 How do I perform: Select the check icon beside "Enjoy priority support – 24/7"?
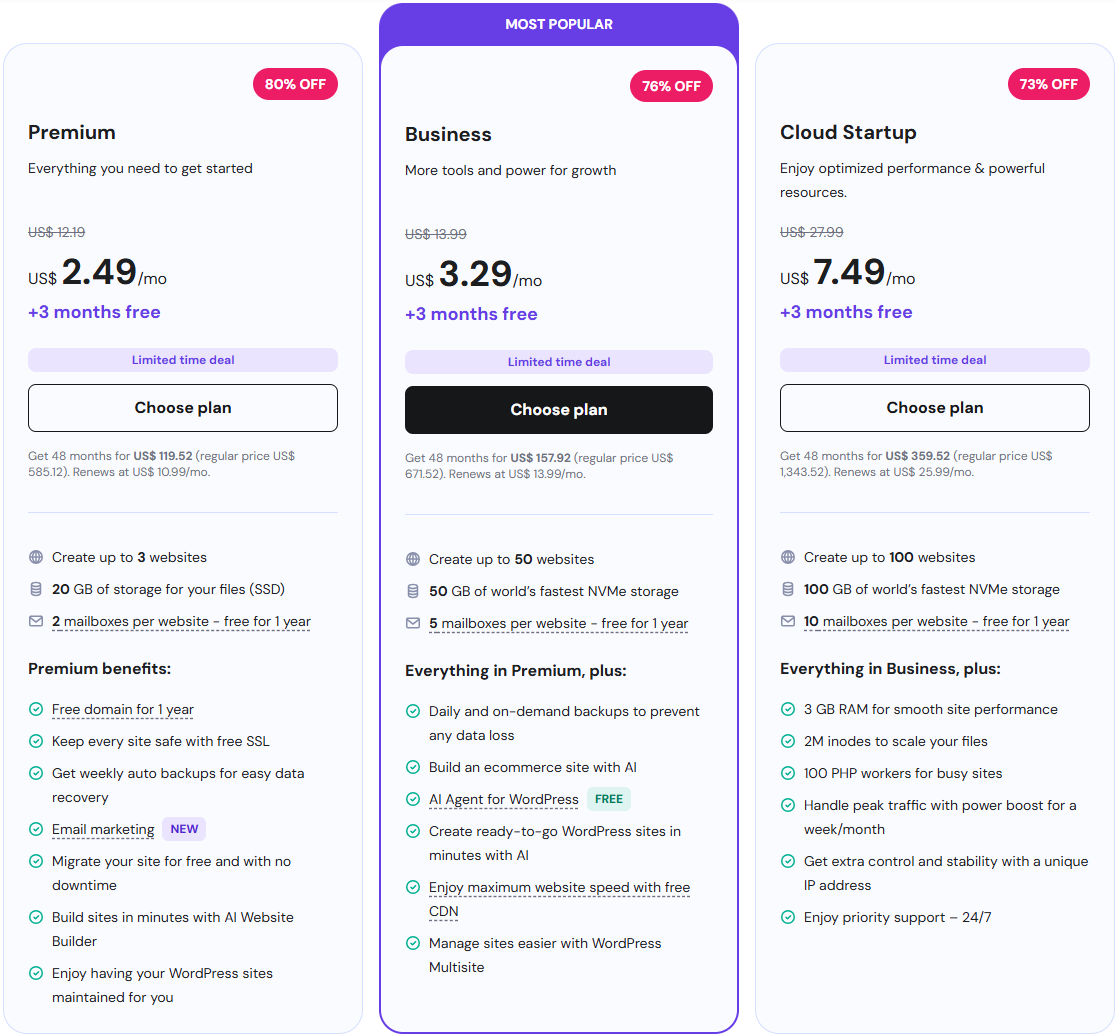coord(788,917)
